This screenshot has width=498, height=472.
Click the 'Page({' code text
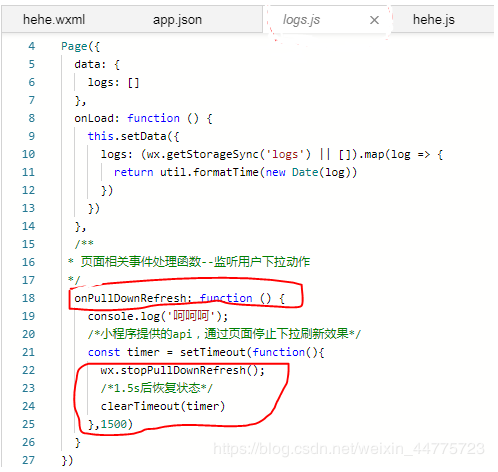(x=80, y=46)
